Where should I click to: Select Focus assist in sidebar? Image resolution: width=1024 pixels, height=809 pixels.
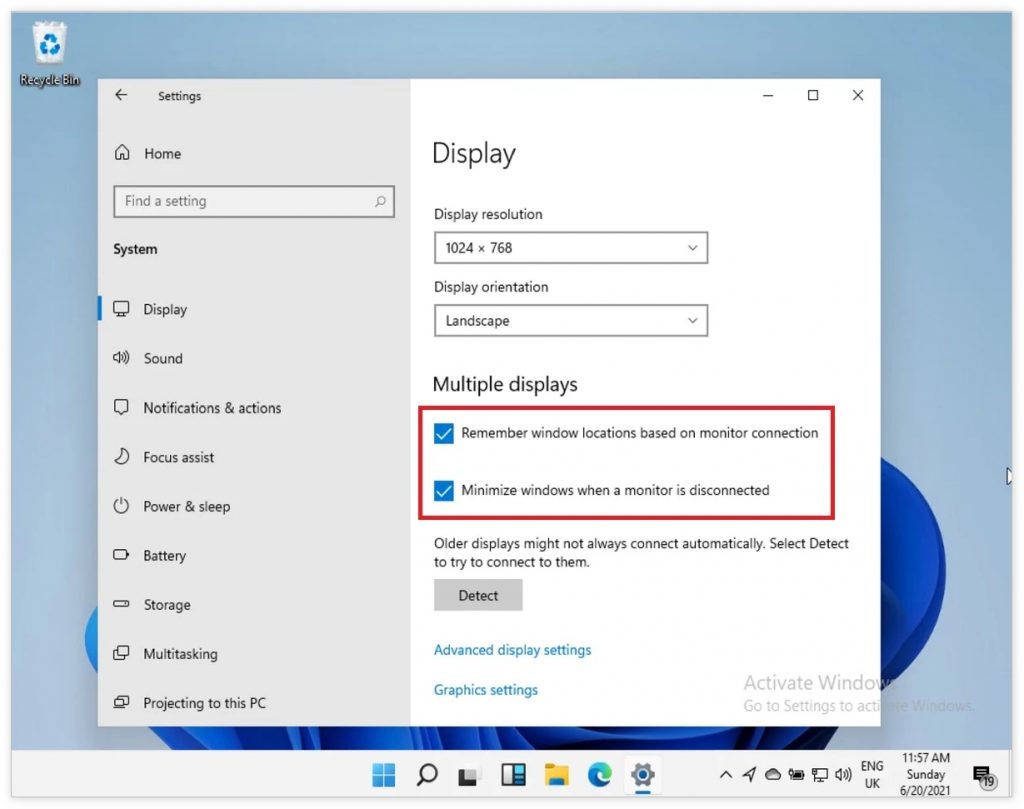point(178,457)
